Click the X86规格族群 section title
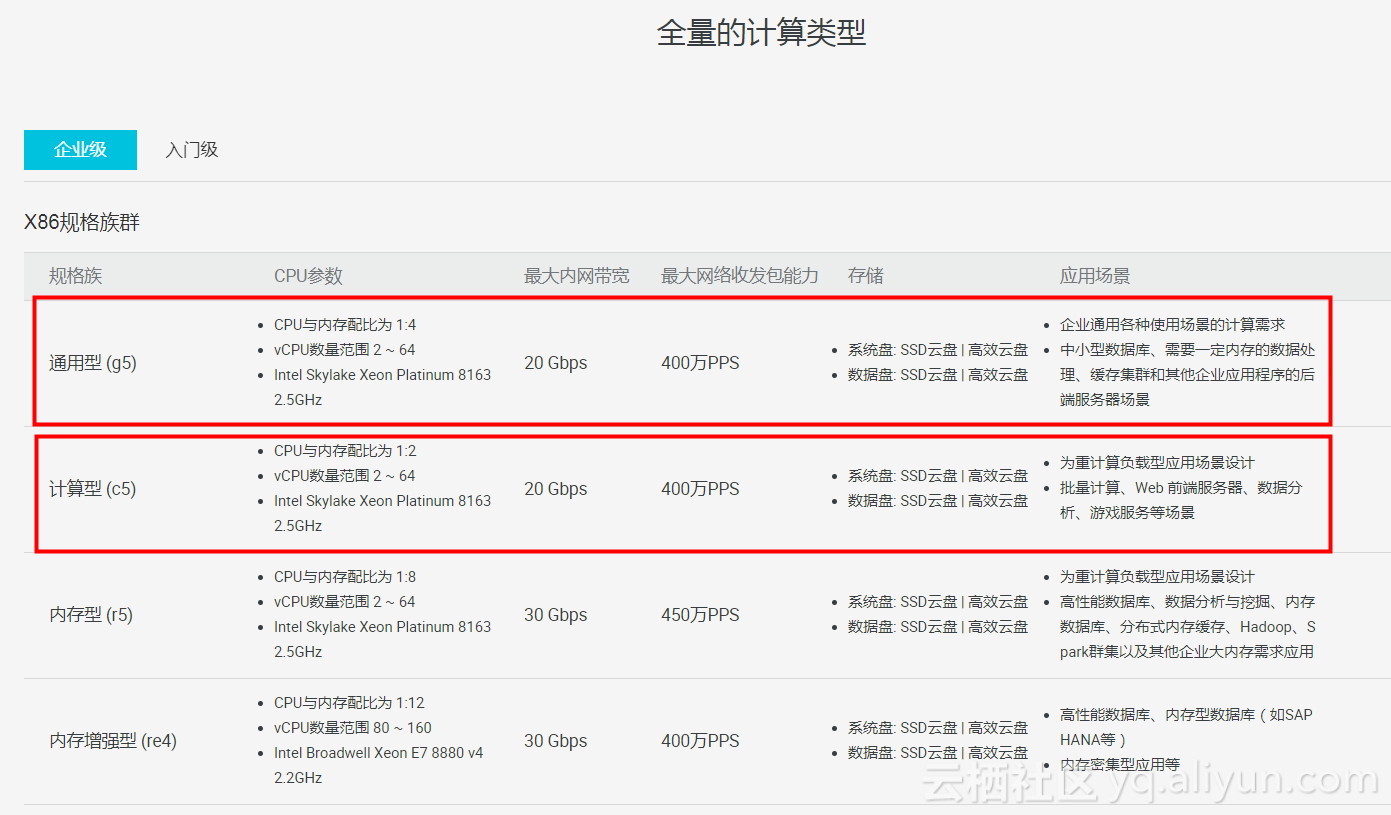Screen dimensions: 1391x815 point(82,223)
